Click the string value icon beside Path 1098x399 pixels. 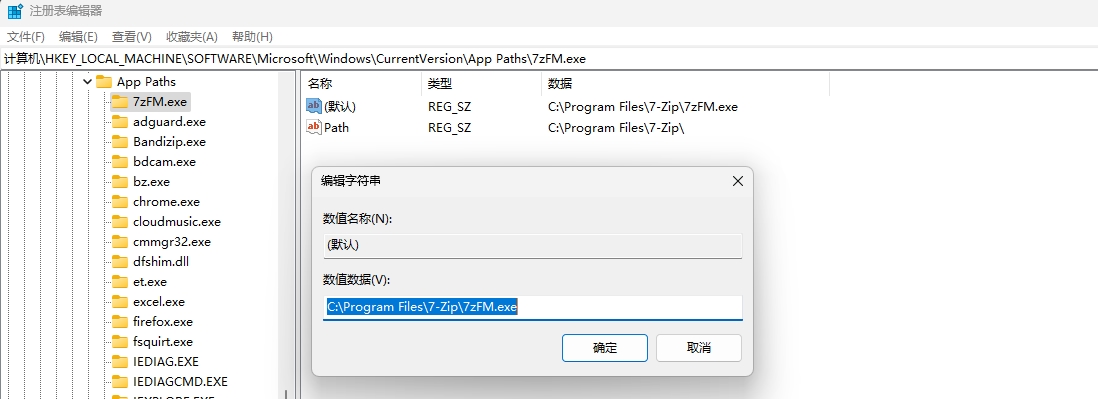pyautogui.click(x=314, y=127)
